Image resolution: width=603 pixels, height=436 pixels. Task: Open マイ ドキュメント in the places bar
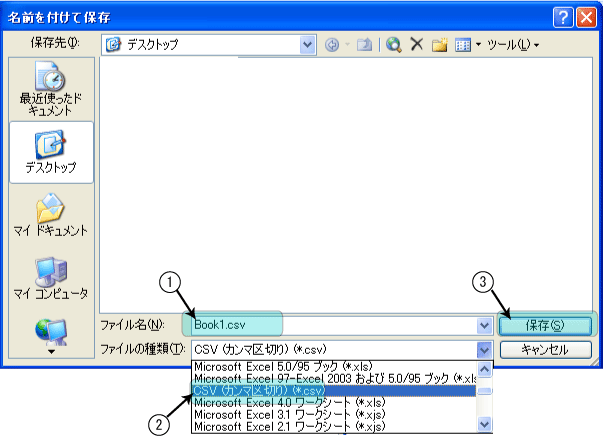click(51, 215)
